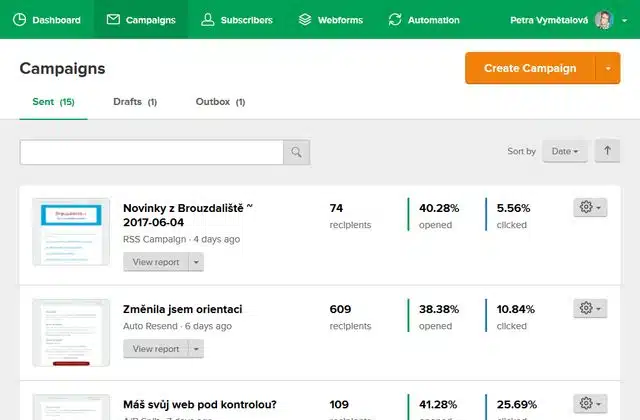The image size is (640, 420).
Task: Open the Webforms menu item
Action: tap(331, 20)
